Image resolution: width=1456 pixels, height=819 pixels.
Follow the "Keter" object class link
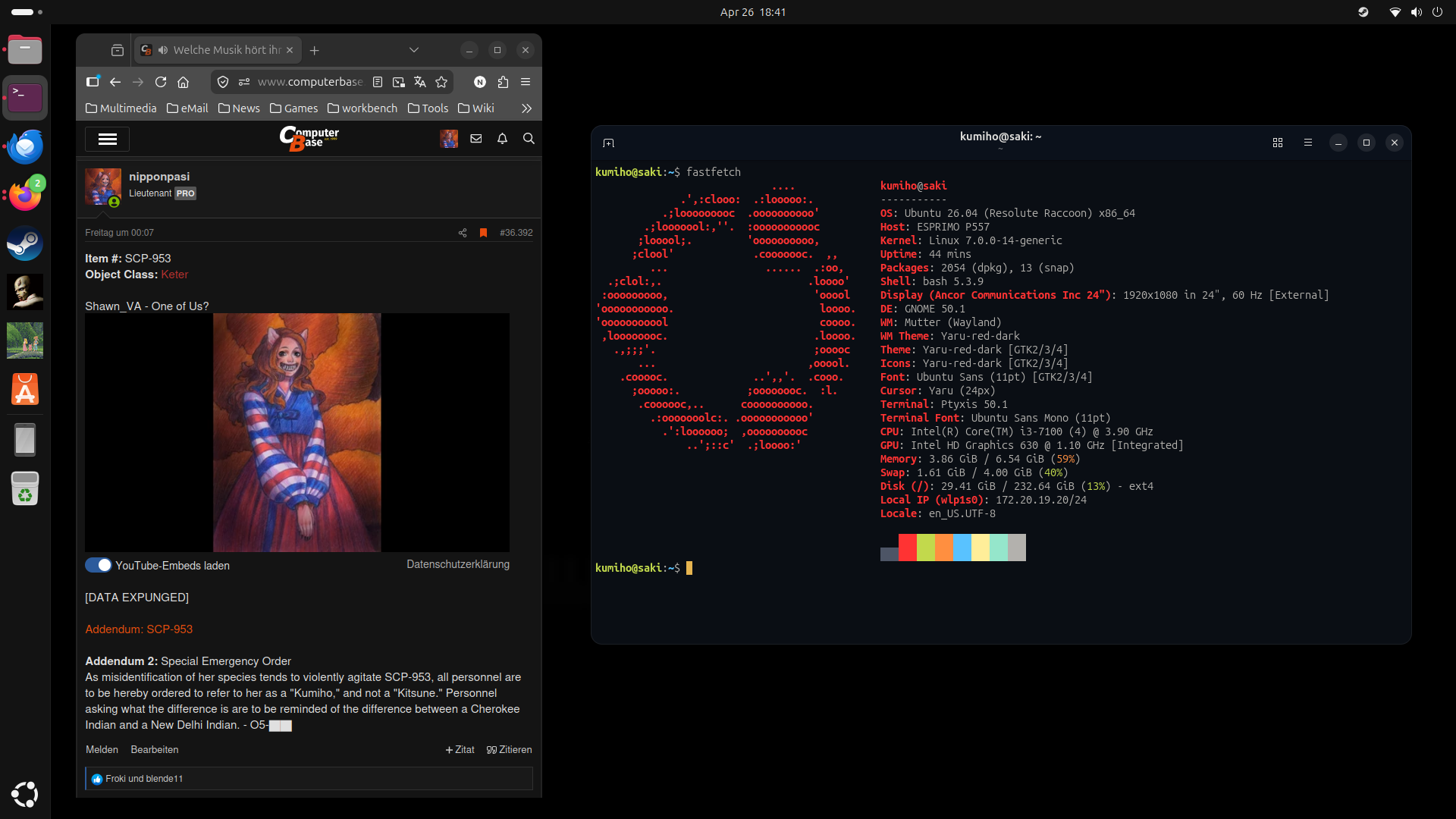point(174,275)
